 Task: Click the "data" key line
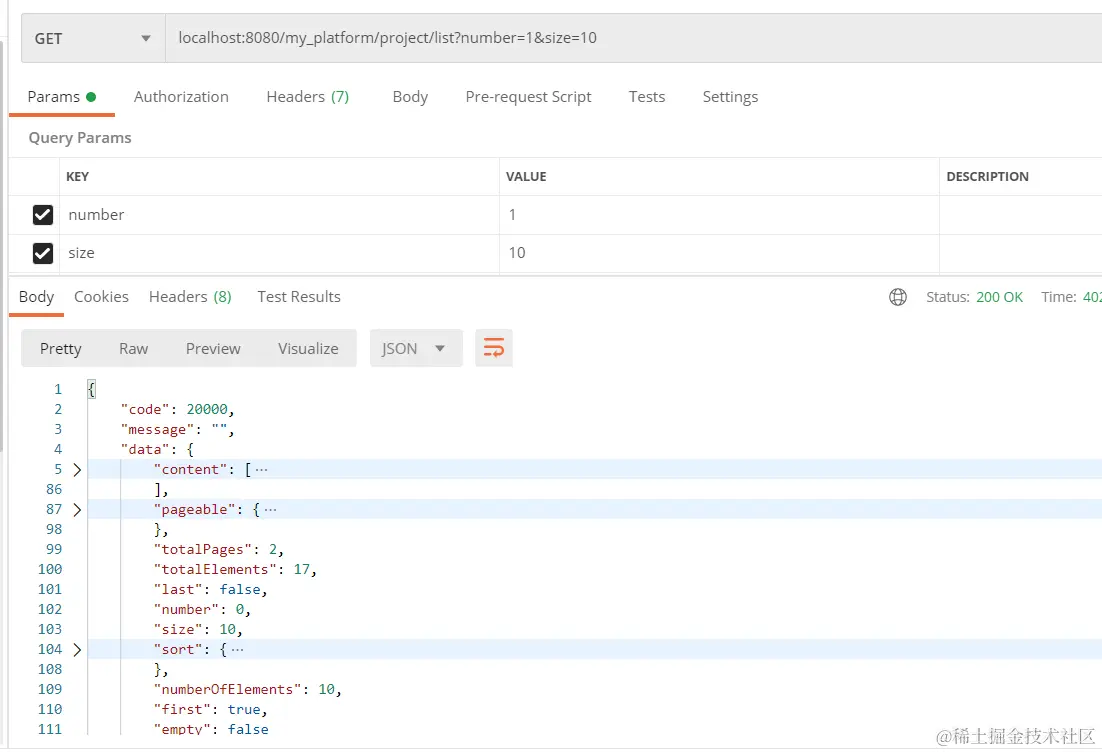point(157,449)
